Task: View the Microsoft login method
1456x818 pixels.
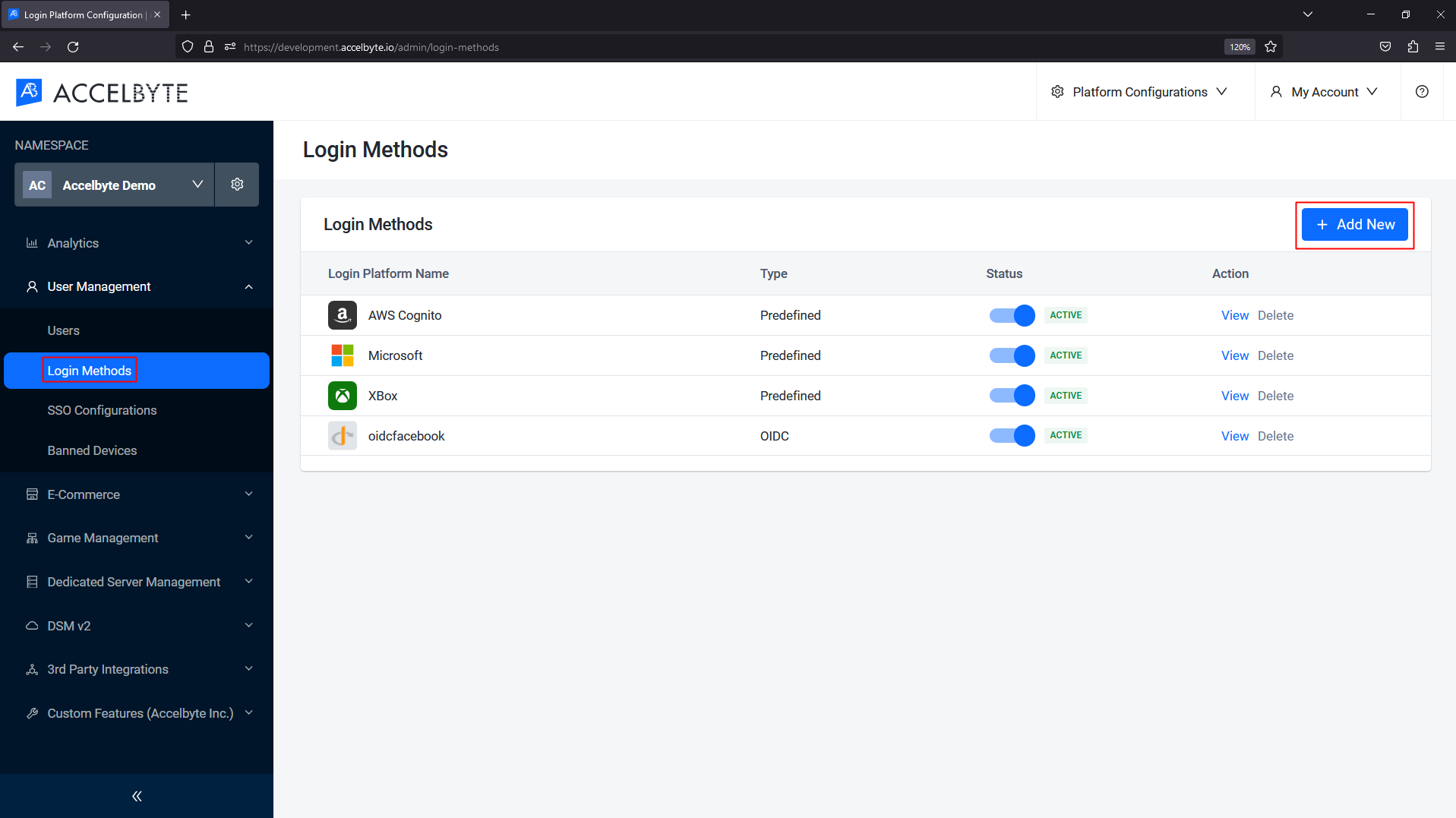Action: 1234,355
